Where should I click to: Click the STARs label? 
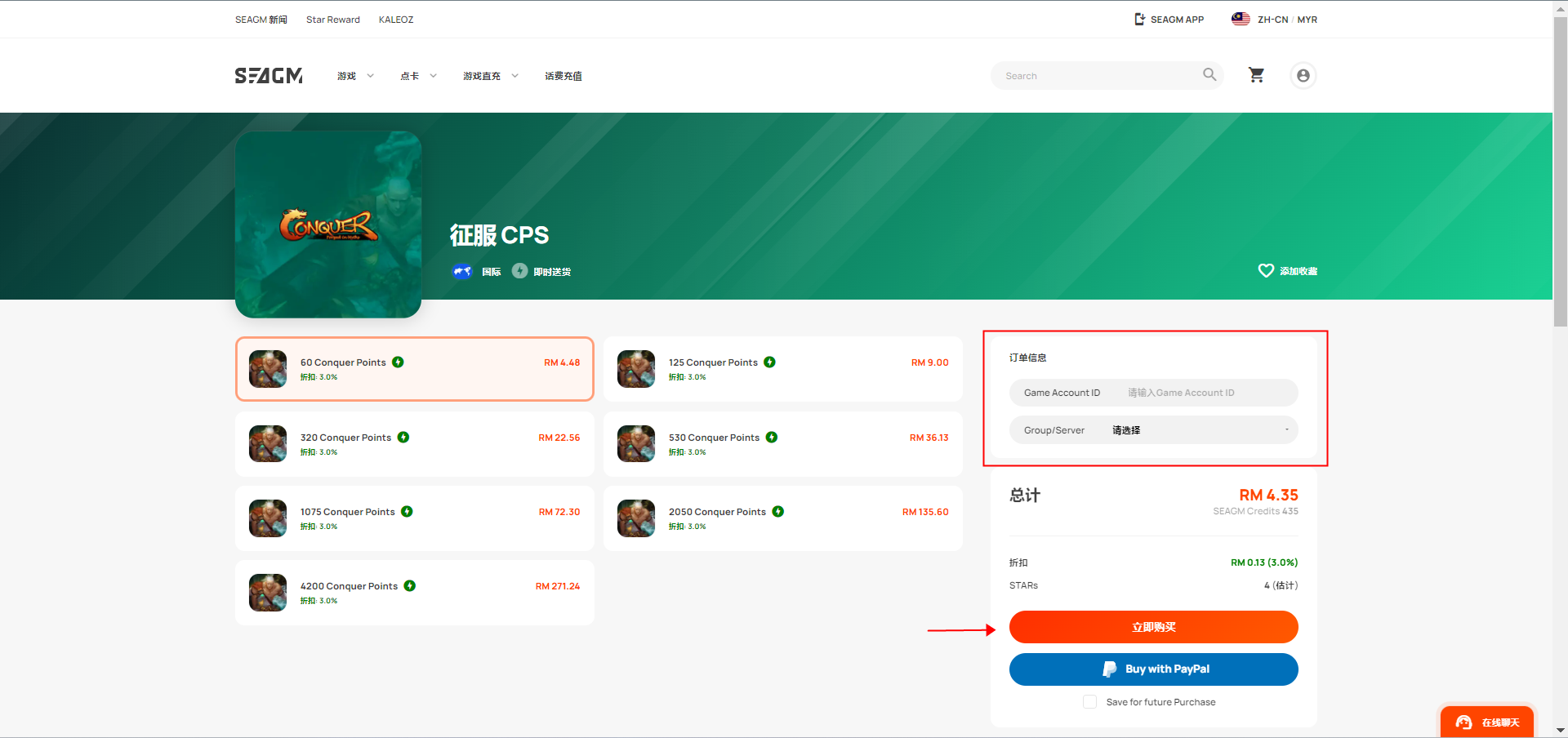pyautogui.click(x=1023, y=585)
